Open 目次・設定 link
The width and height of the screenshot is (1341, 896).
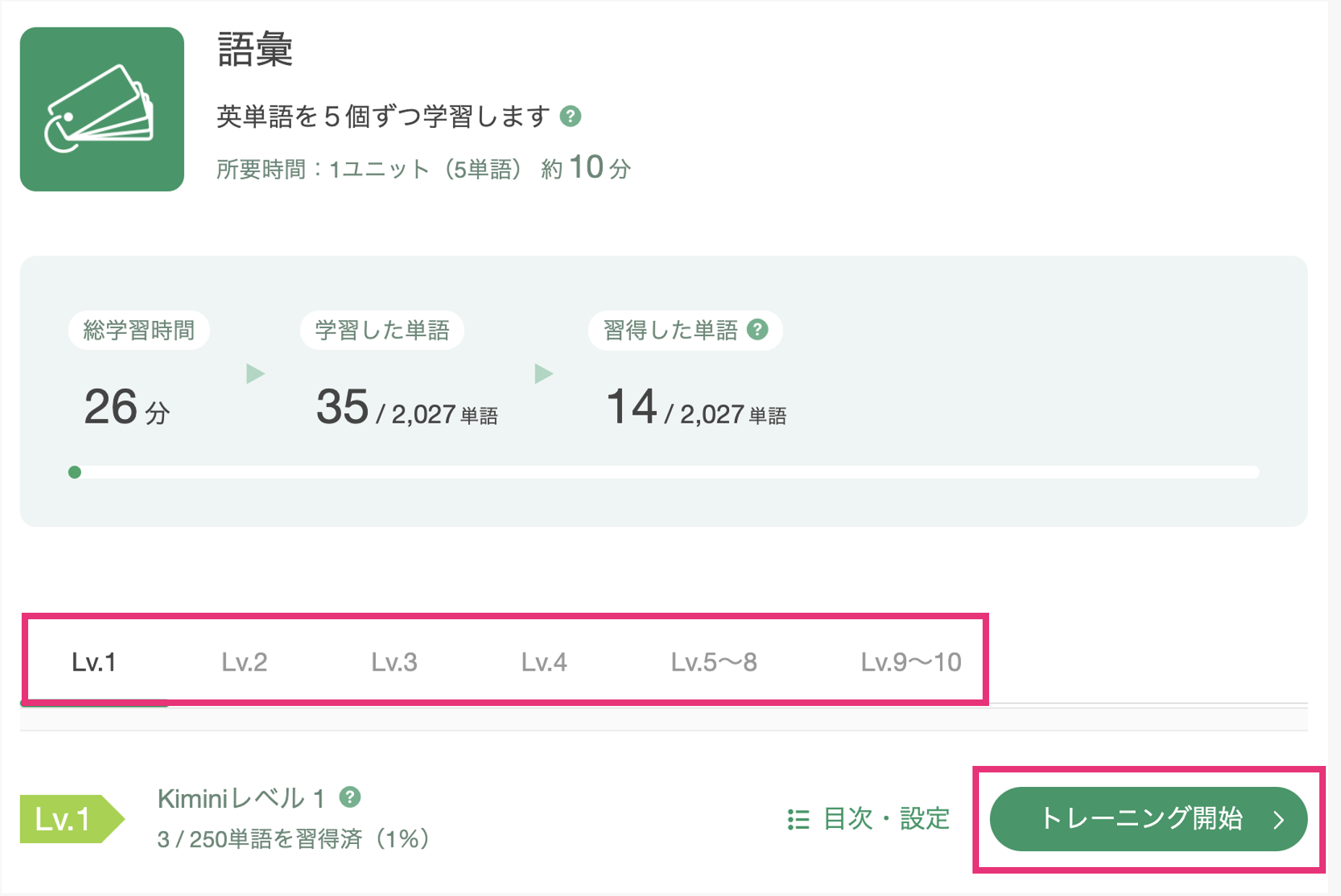pyautogui.click(x=868, y=819)
